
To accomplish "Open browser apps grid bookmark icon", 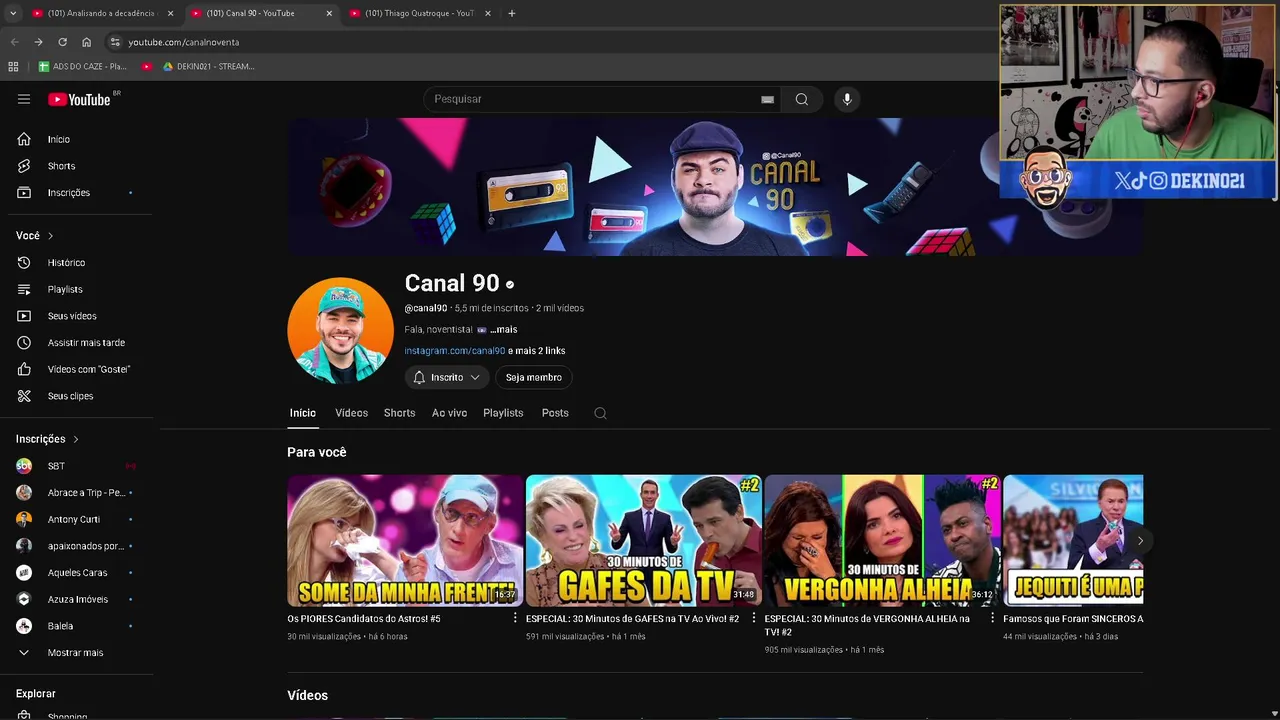I will pyautogui.click(x=13, y=66).
